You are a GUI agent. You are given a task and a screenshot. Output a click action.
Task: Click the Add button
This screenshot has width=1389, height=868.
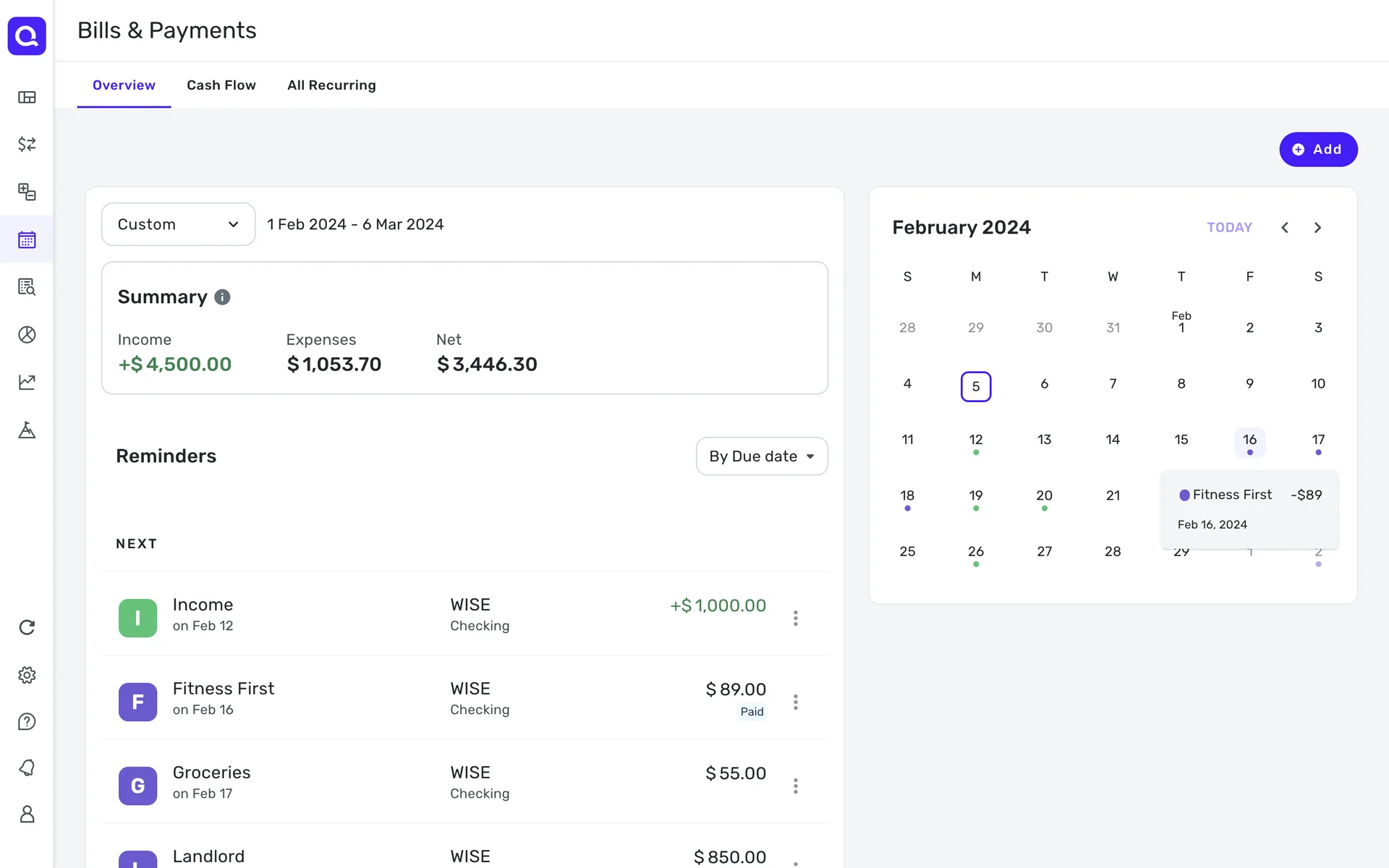1317,150
